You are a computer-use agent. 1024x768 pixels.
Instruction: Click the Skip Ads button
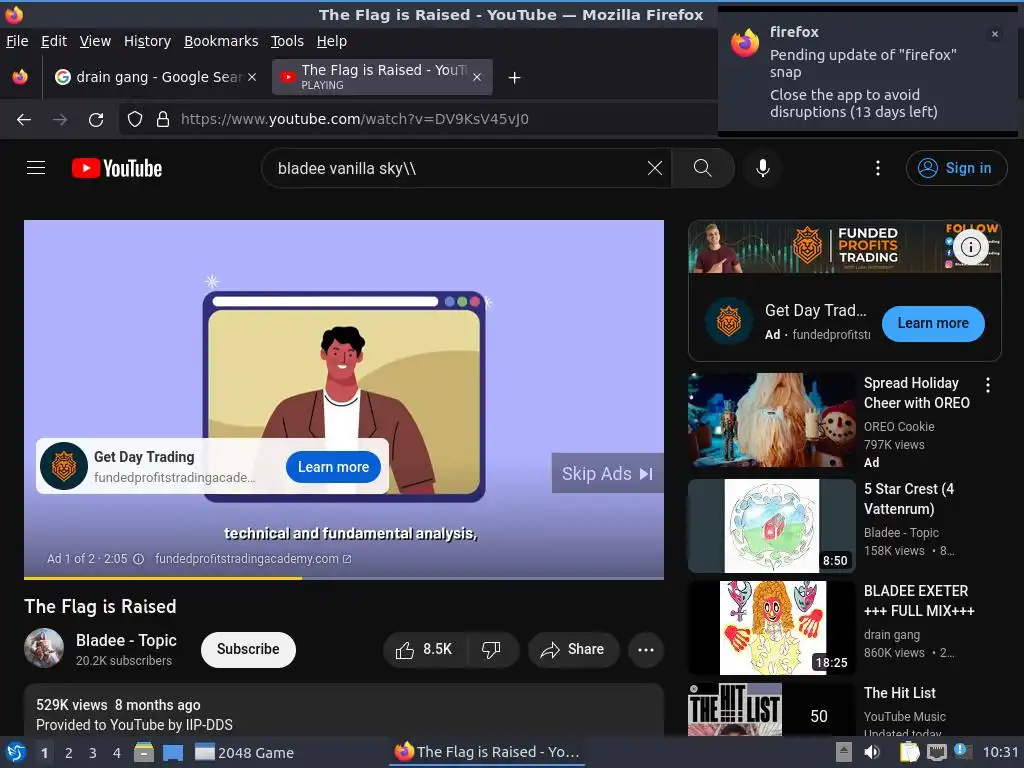[x=607, y=473]
